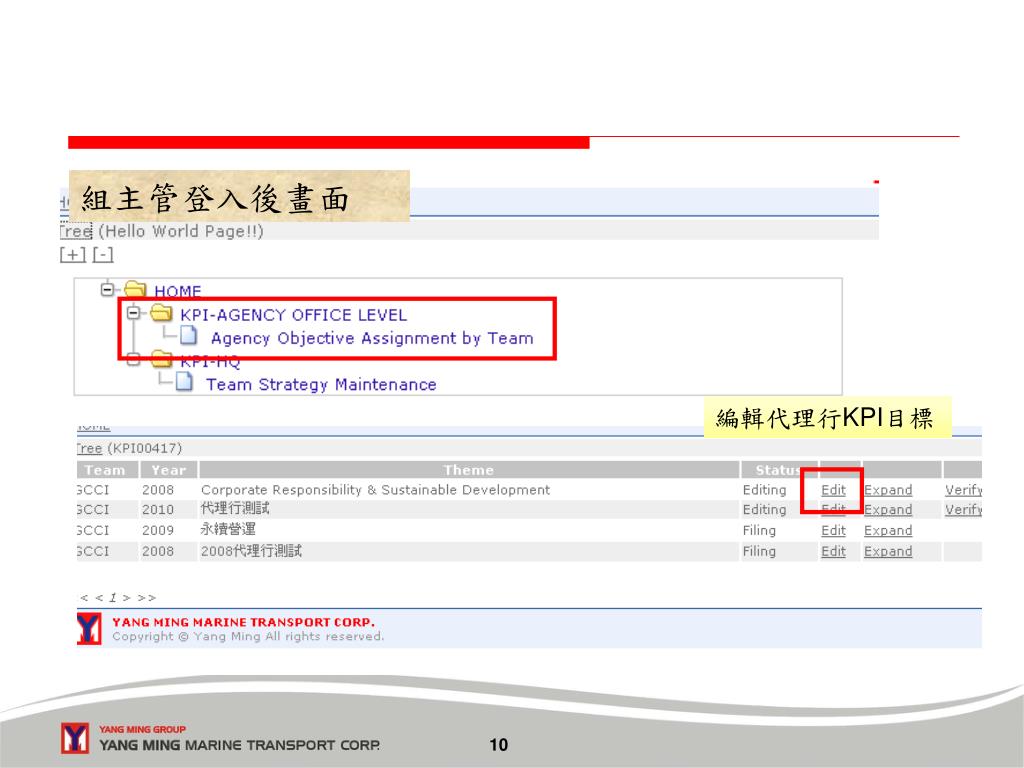Click the Agency Objective Assignment document icon
The image size is (1024, 768).
(x=189, y=337)
